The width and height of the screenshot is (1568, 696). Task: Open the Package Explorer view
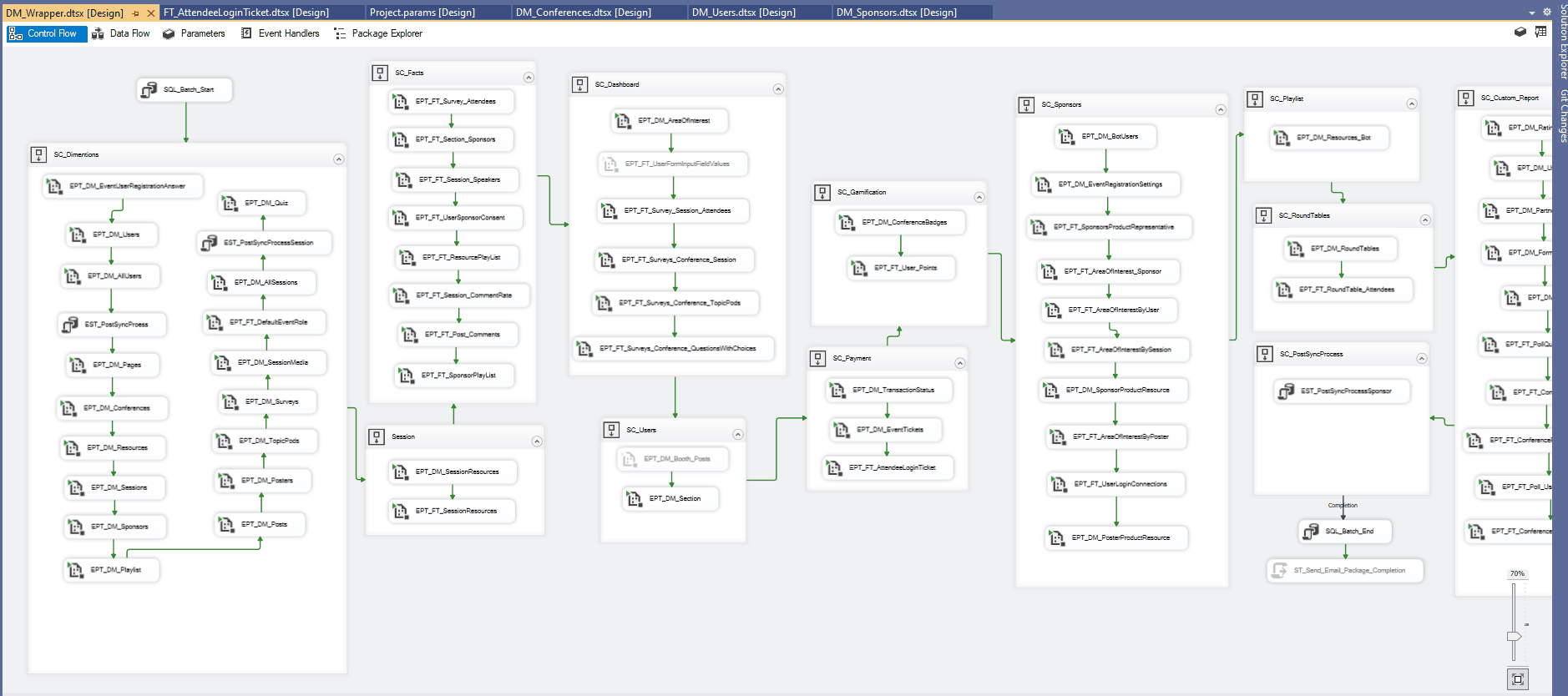point(378,33)
